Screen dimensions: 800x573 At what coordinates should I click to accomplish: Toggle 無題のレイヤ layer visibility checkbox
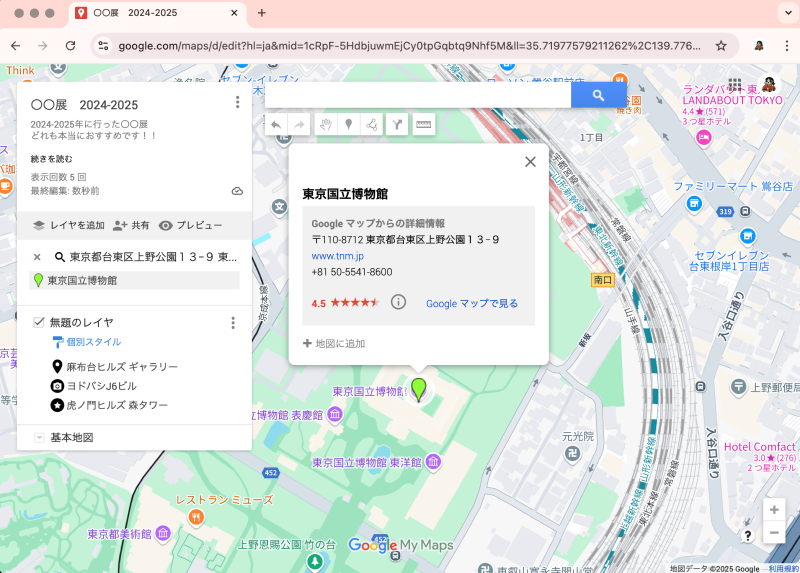(x=39, y=322)
